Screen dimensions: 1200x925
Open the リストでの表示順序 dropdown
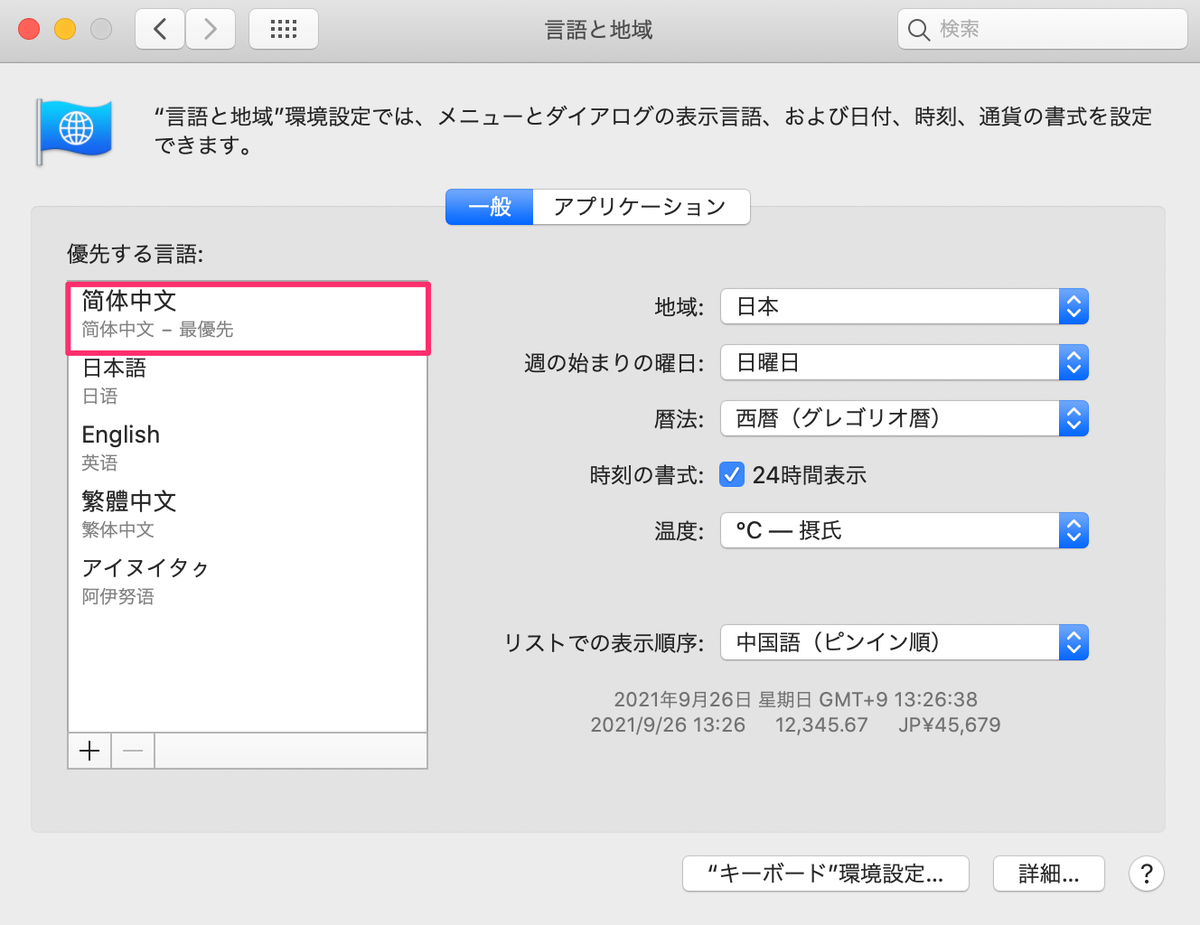(904, 642)
